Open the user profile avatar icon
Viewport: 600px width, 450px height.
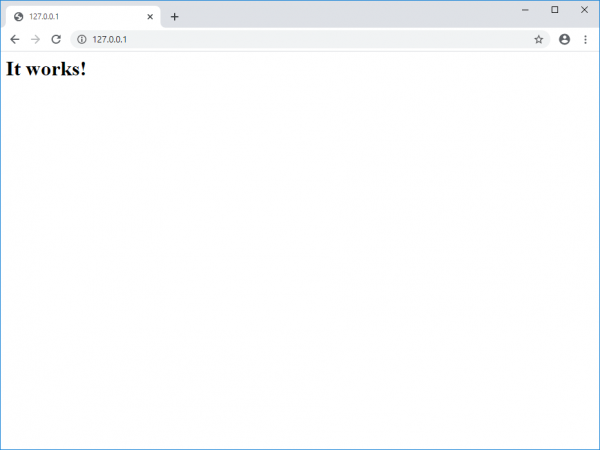point(564,39)
